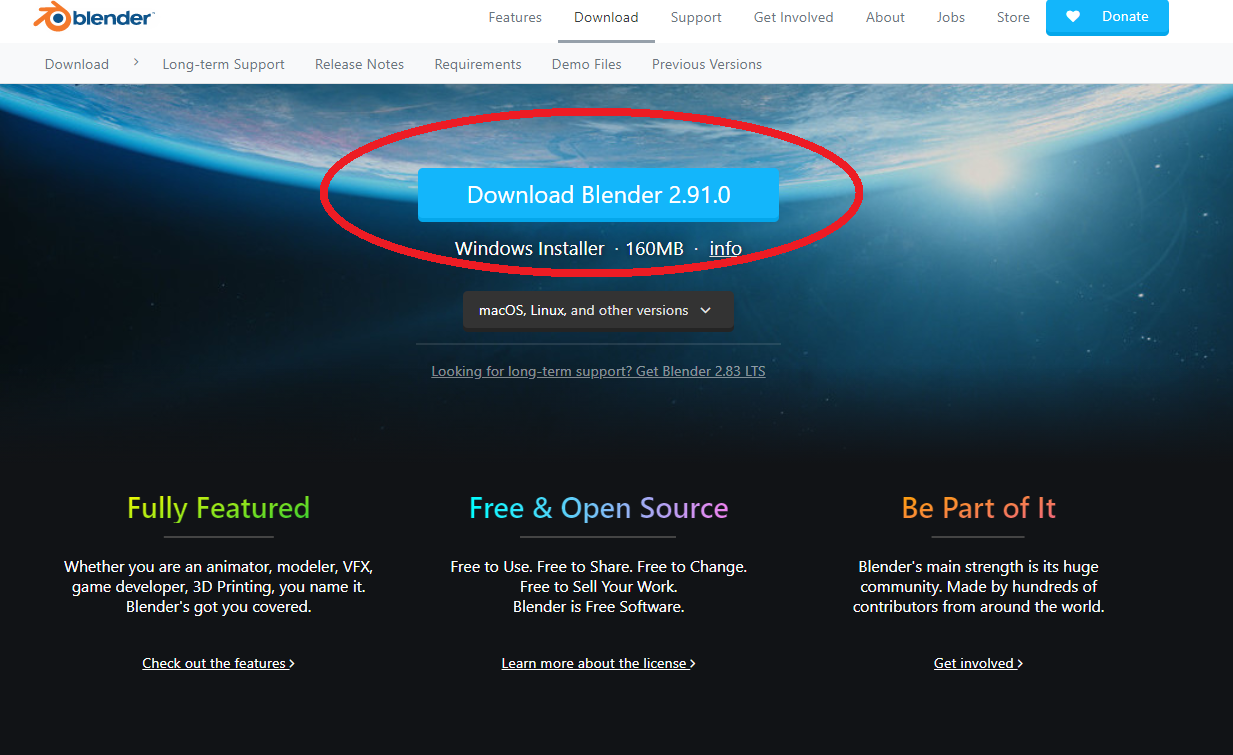Click Learn more about the license link

click(598, 663)
